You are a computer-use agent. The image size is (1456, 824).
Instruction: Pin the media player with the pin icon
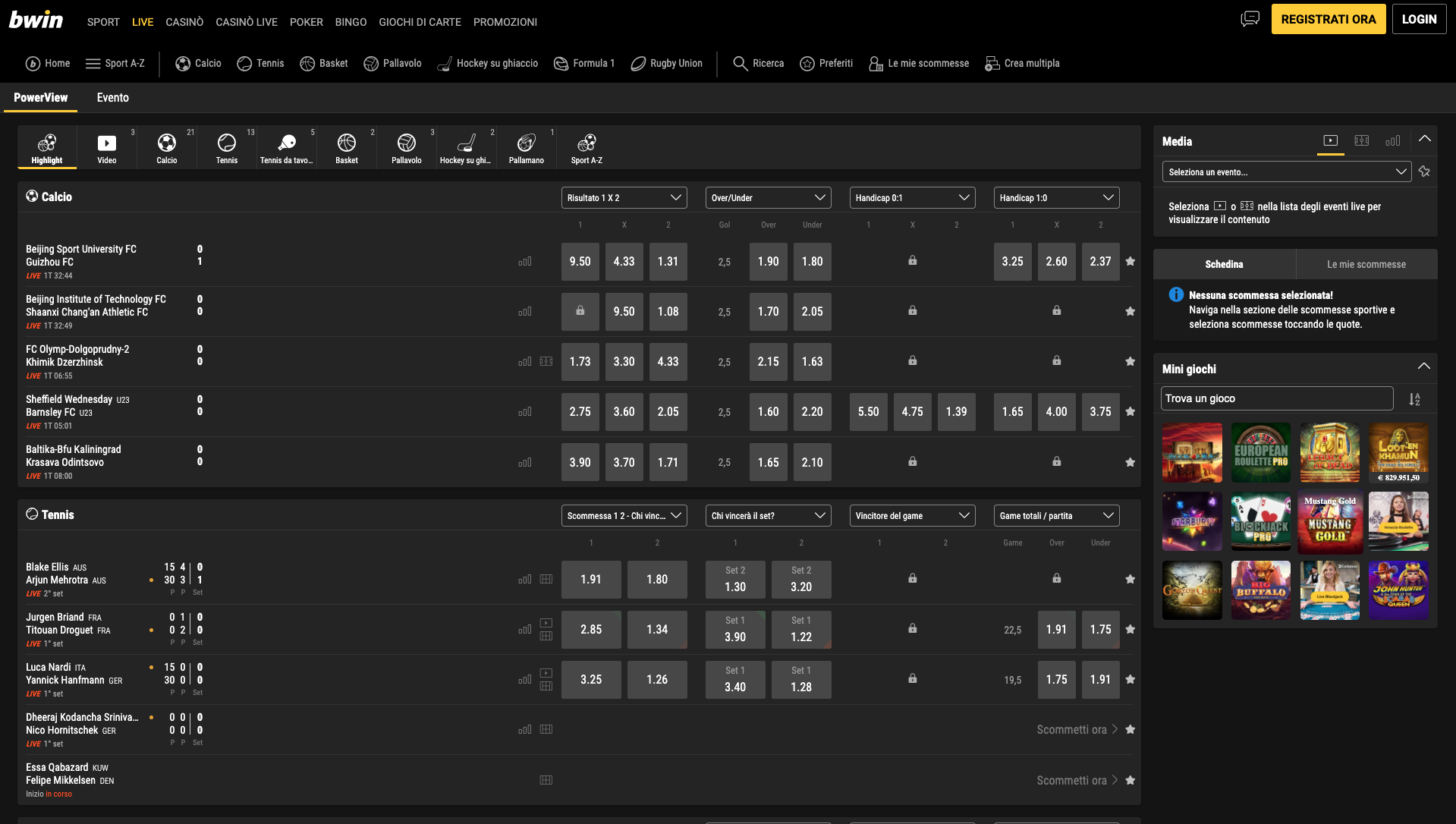[1424, 171]
